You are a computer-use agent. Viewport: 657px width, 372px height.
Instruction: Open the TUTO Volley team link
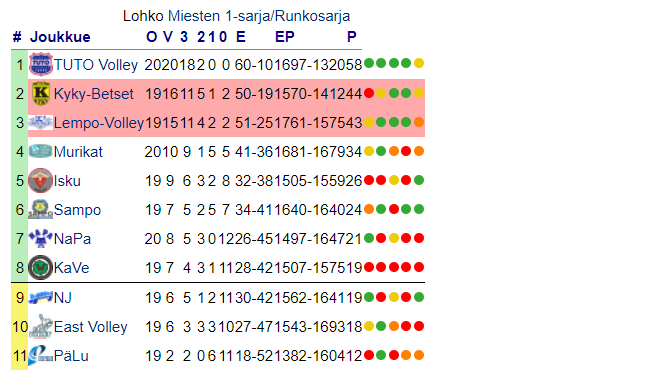pos(96,65)
